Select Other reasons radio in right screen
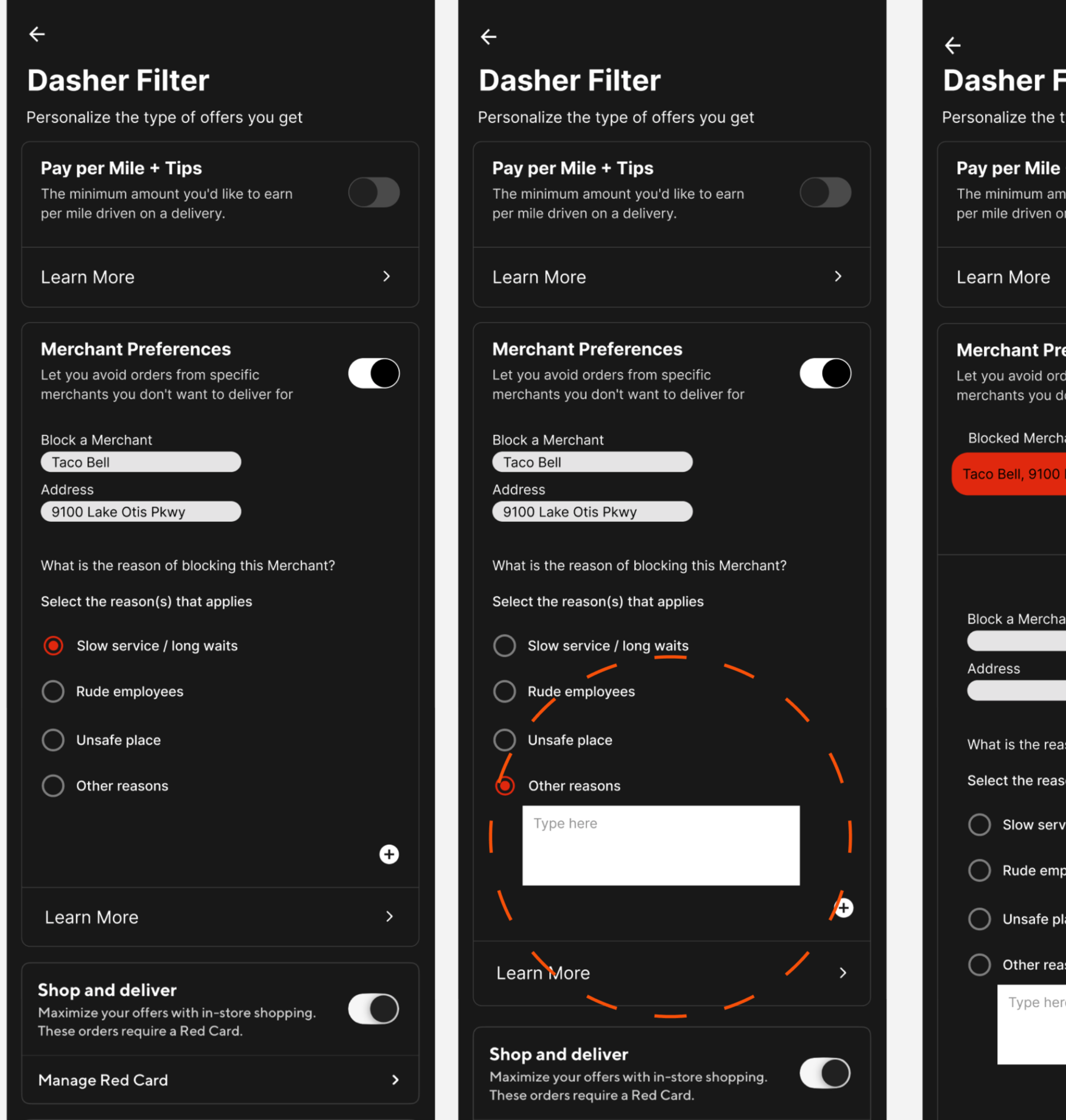This screenshot has width=1066, height=1120. click(x=980, y=965)
